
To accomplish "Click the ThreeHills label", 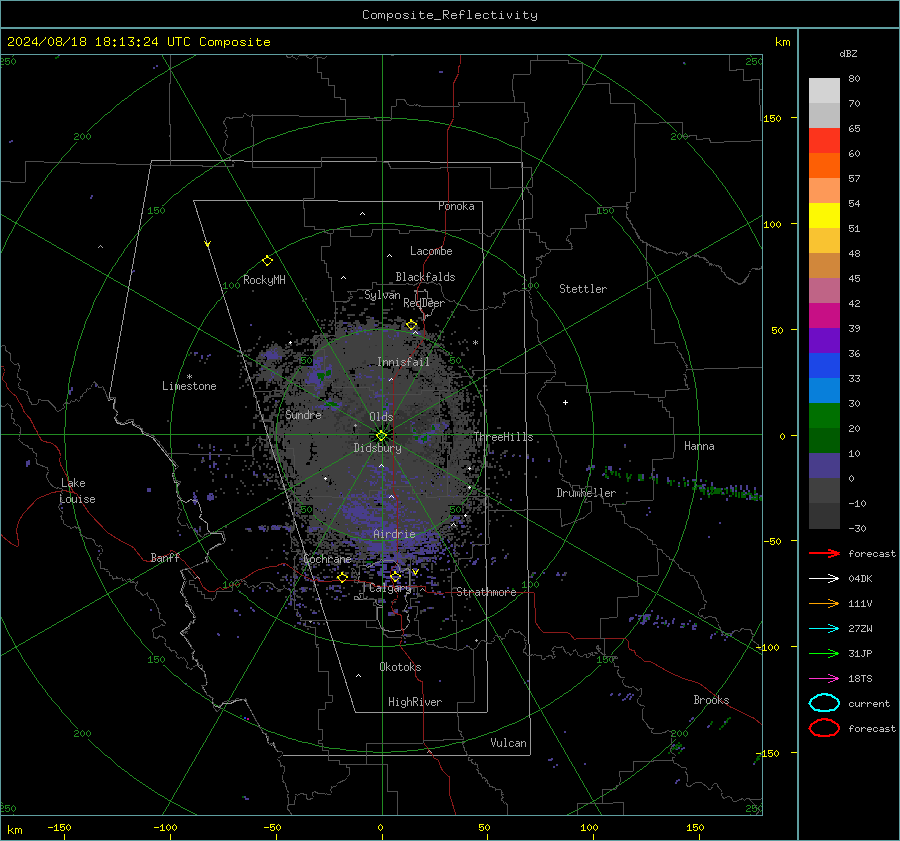I will coord(503,437).
